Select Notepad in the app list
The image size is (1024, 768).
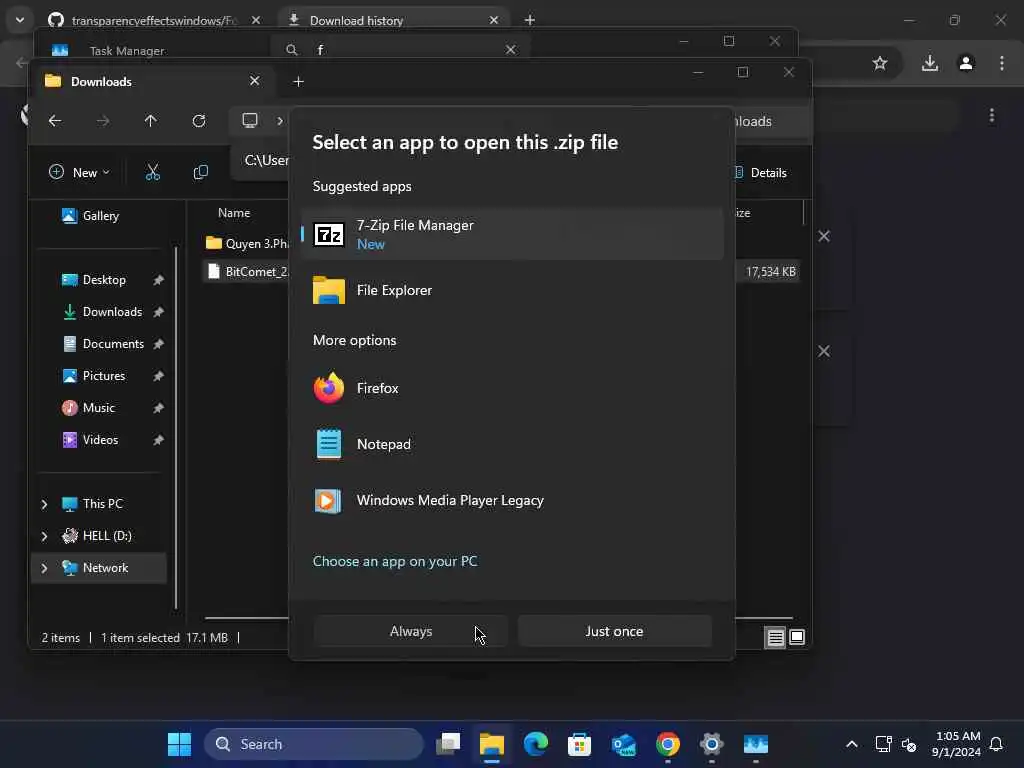[512, 444]
